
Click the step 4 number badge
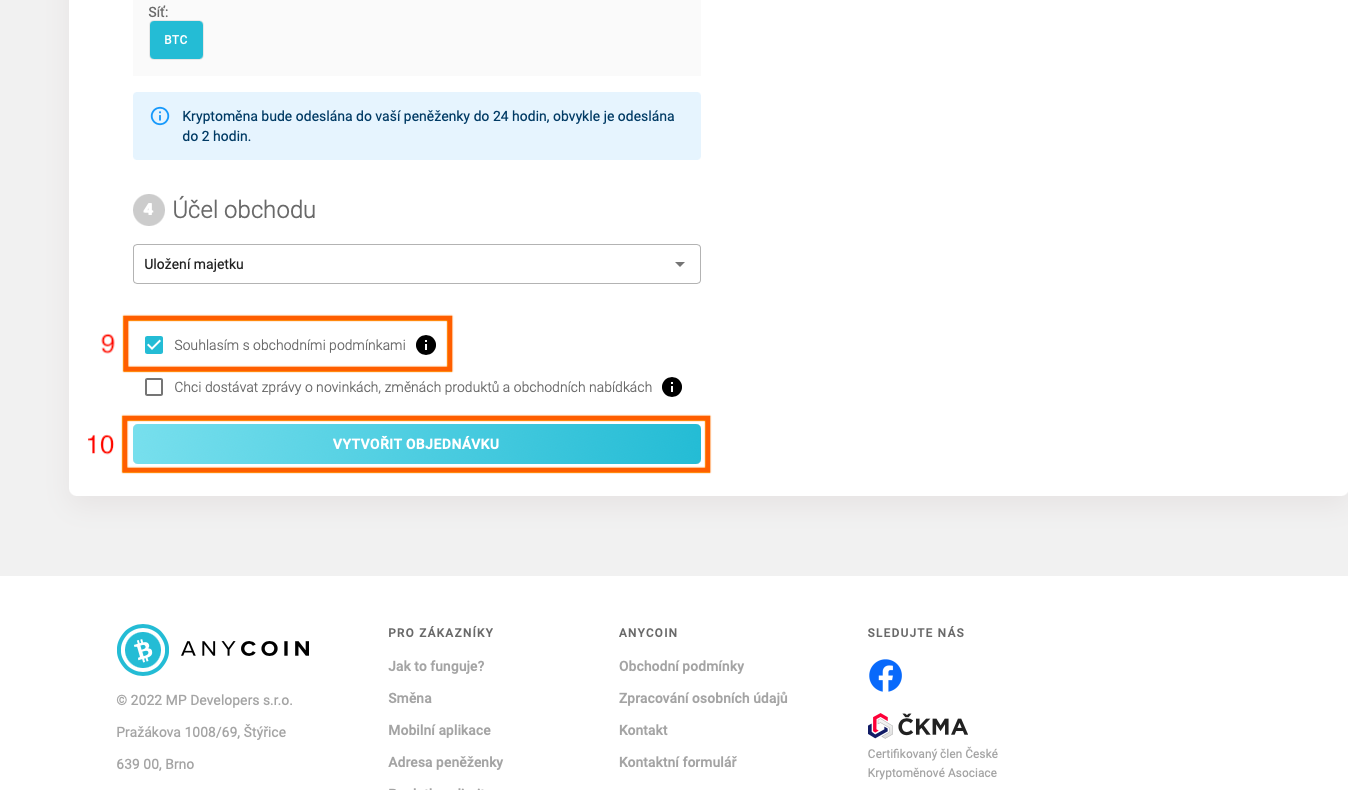point(149,210)
